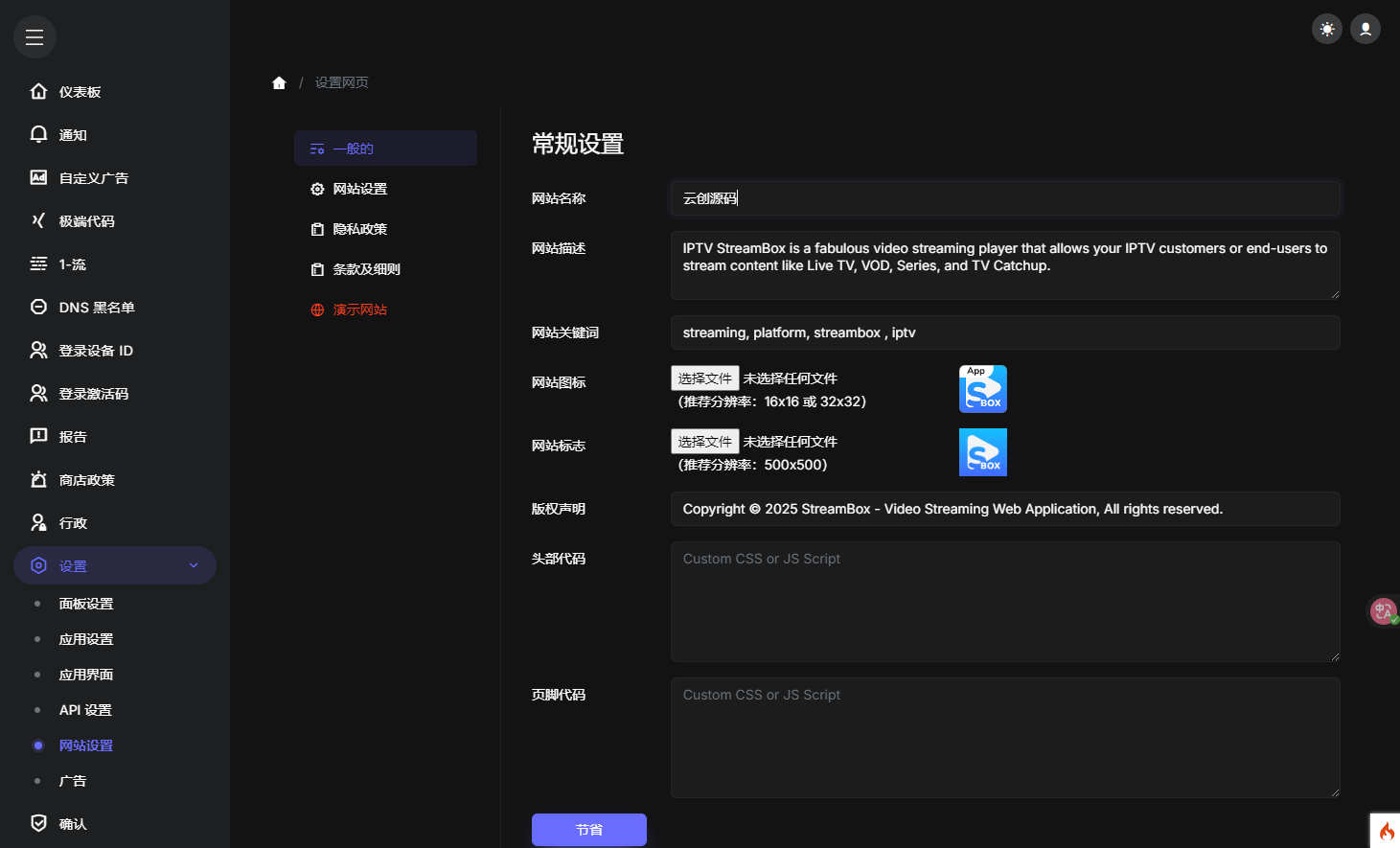Click the 设置网页 breadcrumb text
This screenshot has height=848, width=1400.
(x=342, y=82)
